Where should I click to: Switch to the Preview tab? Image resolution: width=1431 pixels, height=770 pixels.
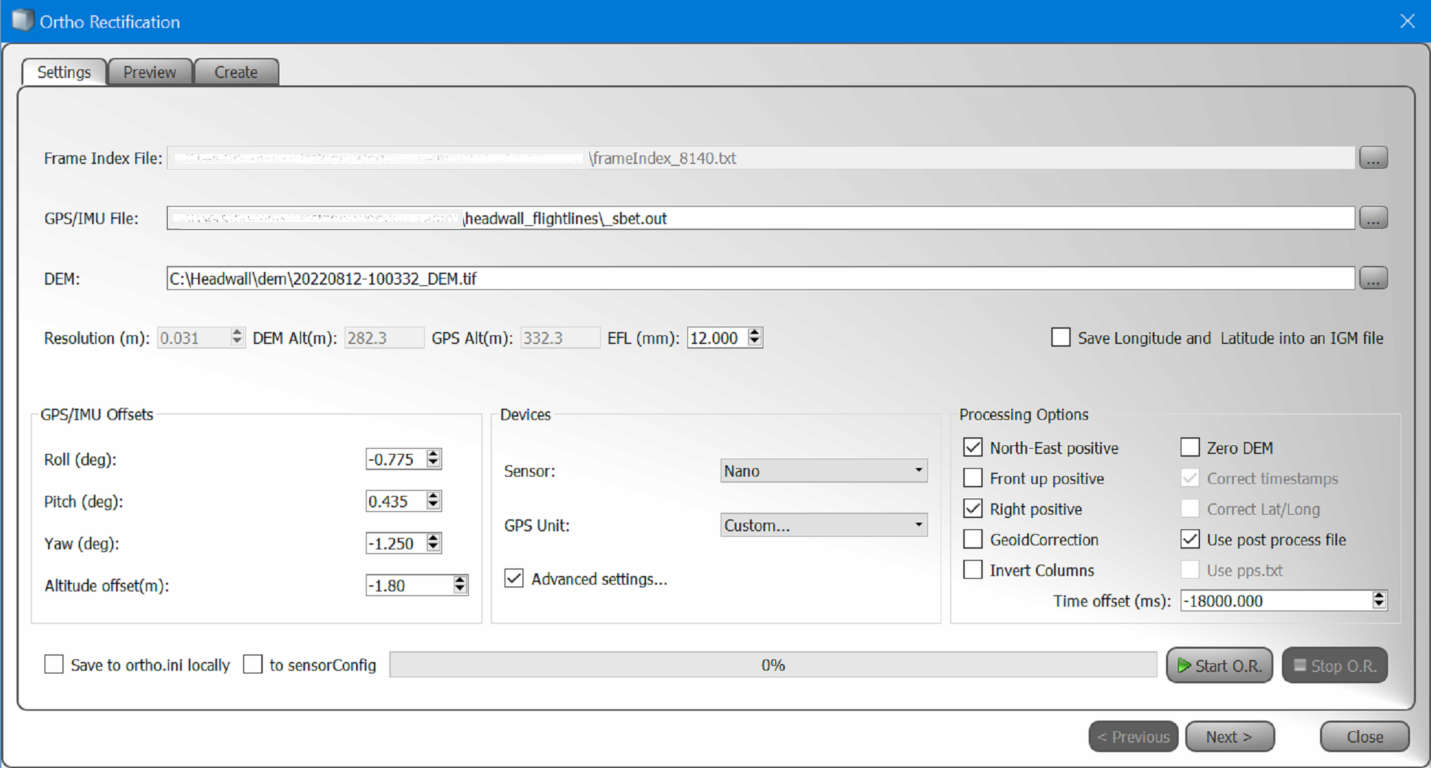tap(149, 72)
